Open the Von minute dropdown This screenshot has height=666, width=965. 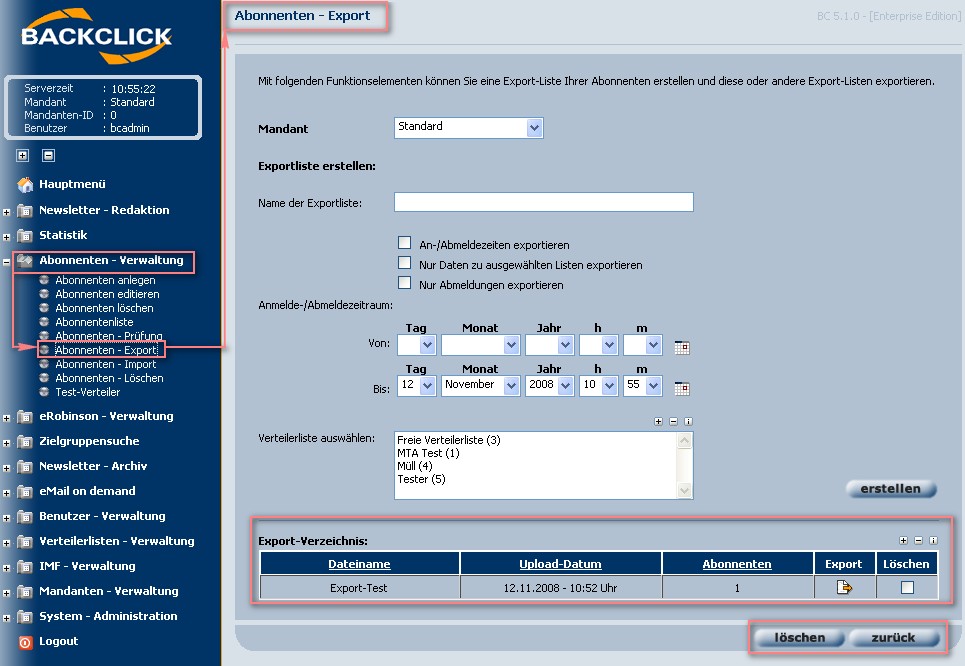[x=643, y=345]
